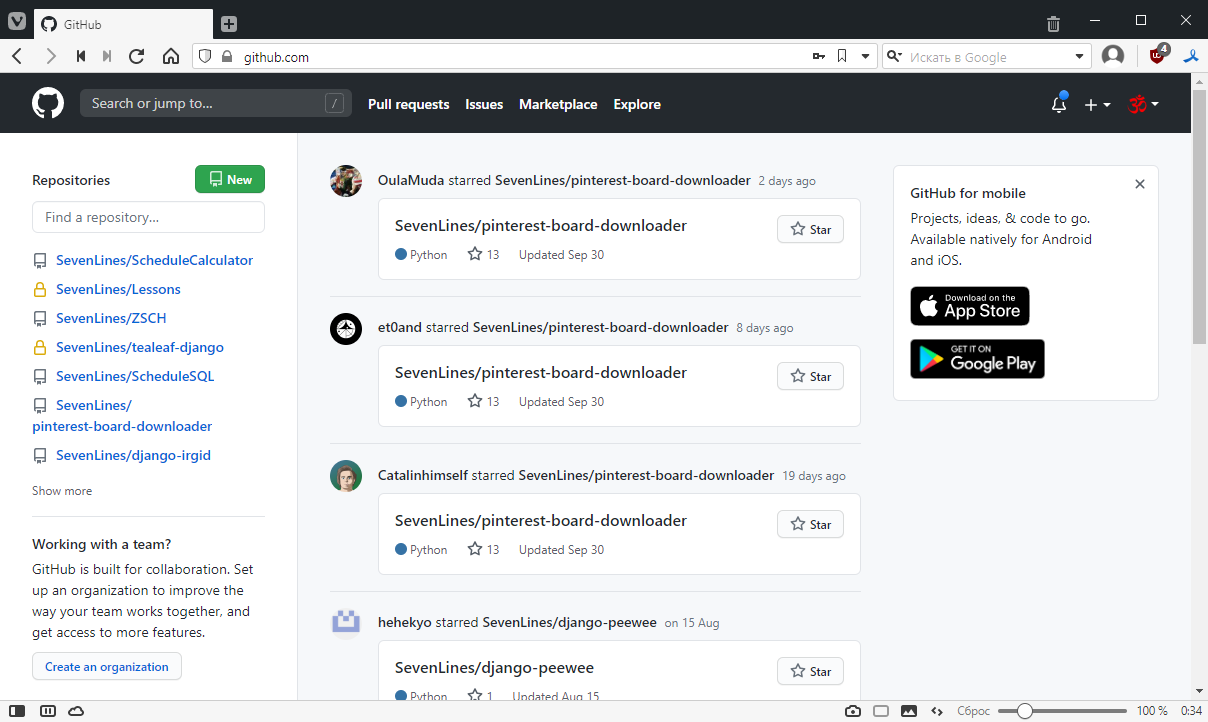Screen dimensions: 1208x722
Task: Click the green New repository button
Action: tap(230, 180)
